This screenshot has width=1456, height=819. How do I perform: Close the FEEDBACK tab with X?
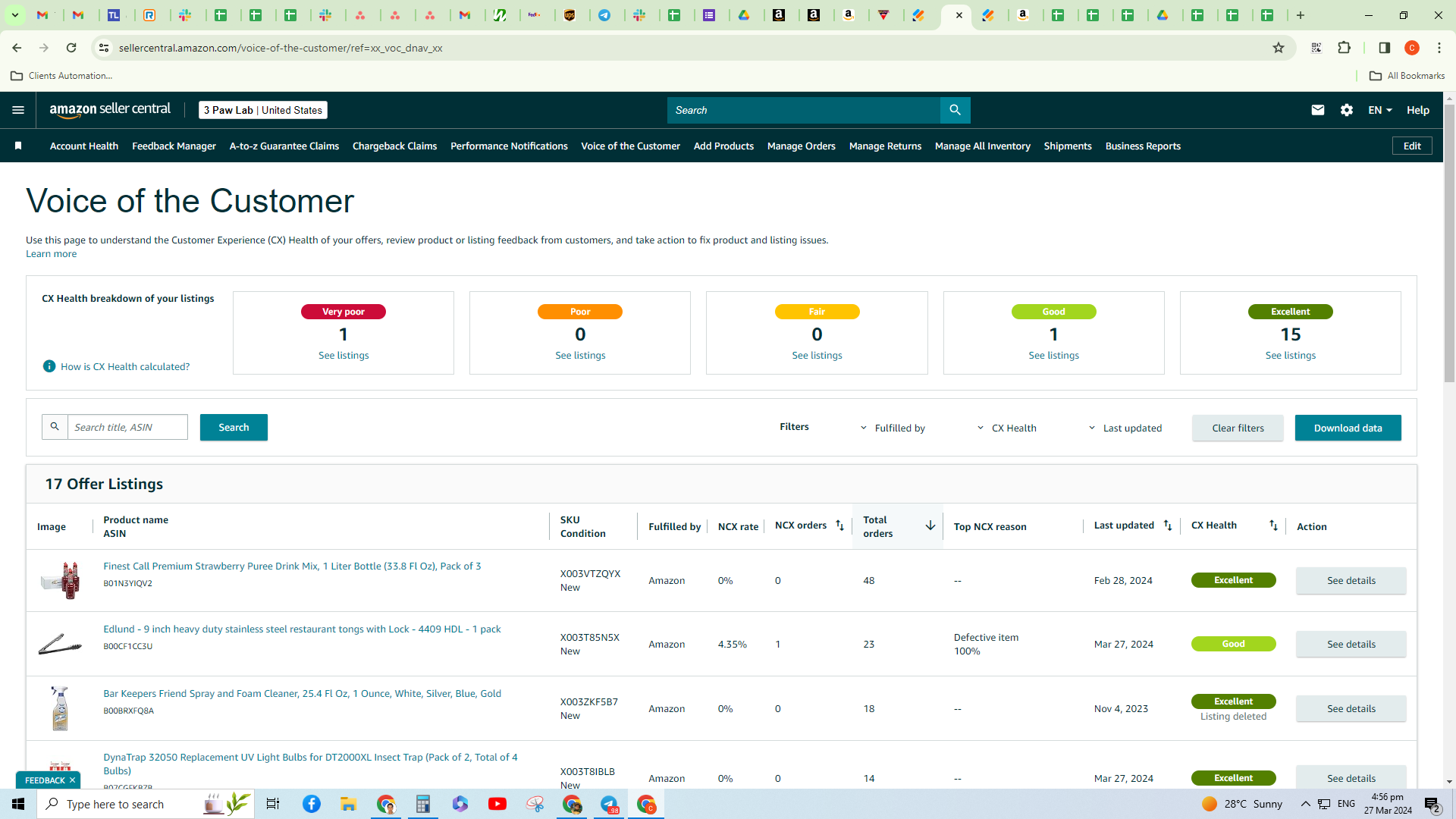[73, 780]
